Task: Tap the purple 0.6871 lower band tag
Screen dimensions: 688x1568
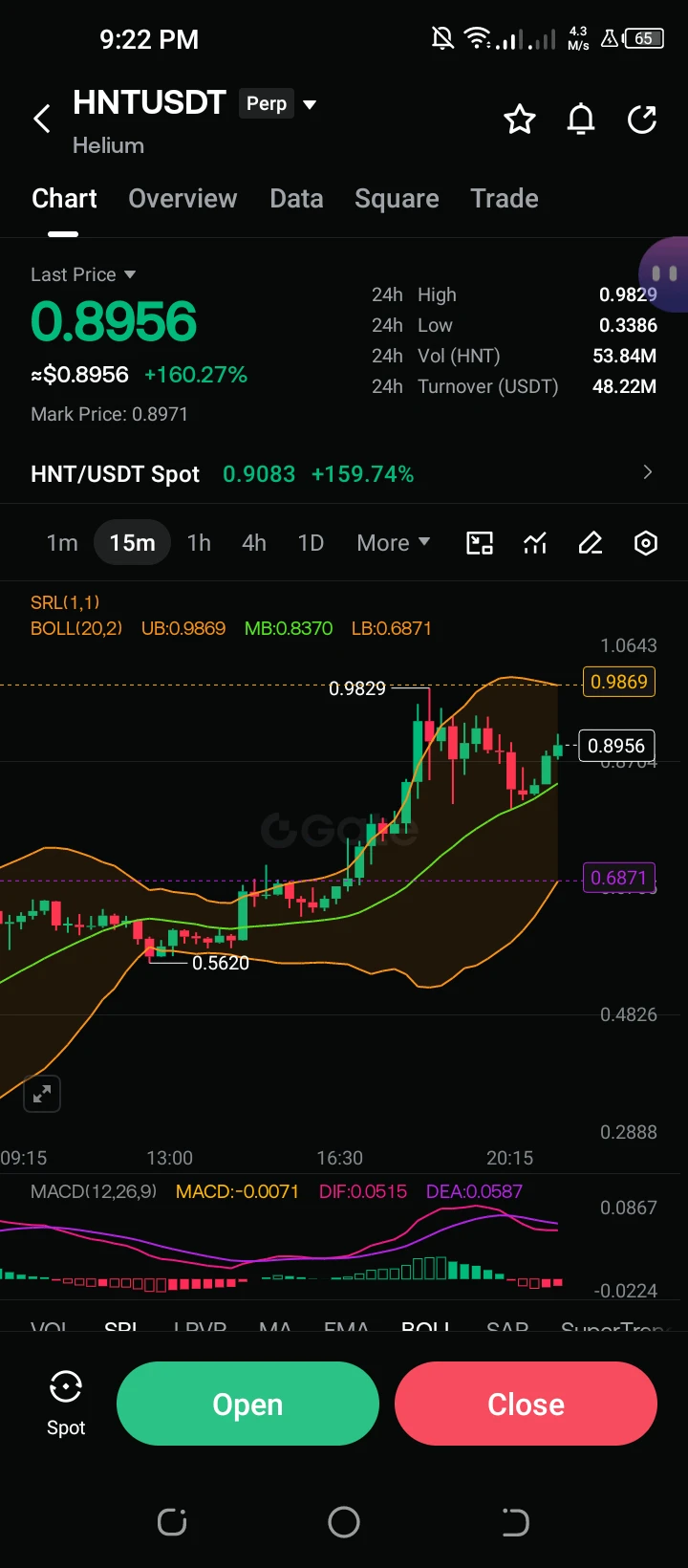Action: pyautogui.click(x=619, y=878)
